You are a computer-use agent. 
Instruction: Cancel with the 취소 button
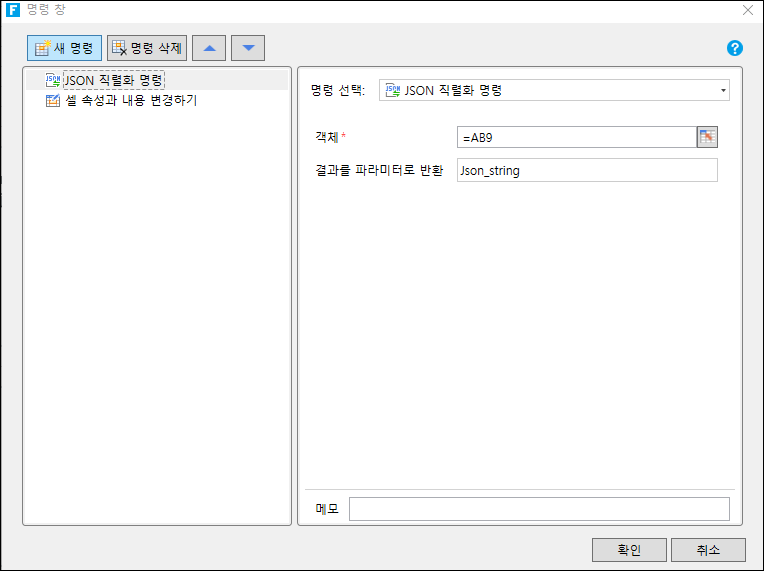point(708,550)
